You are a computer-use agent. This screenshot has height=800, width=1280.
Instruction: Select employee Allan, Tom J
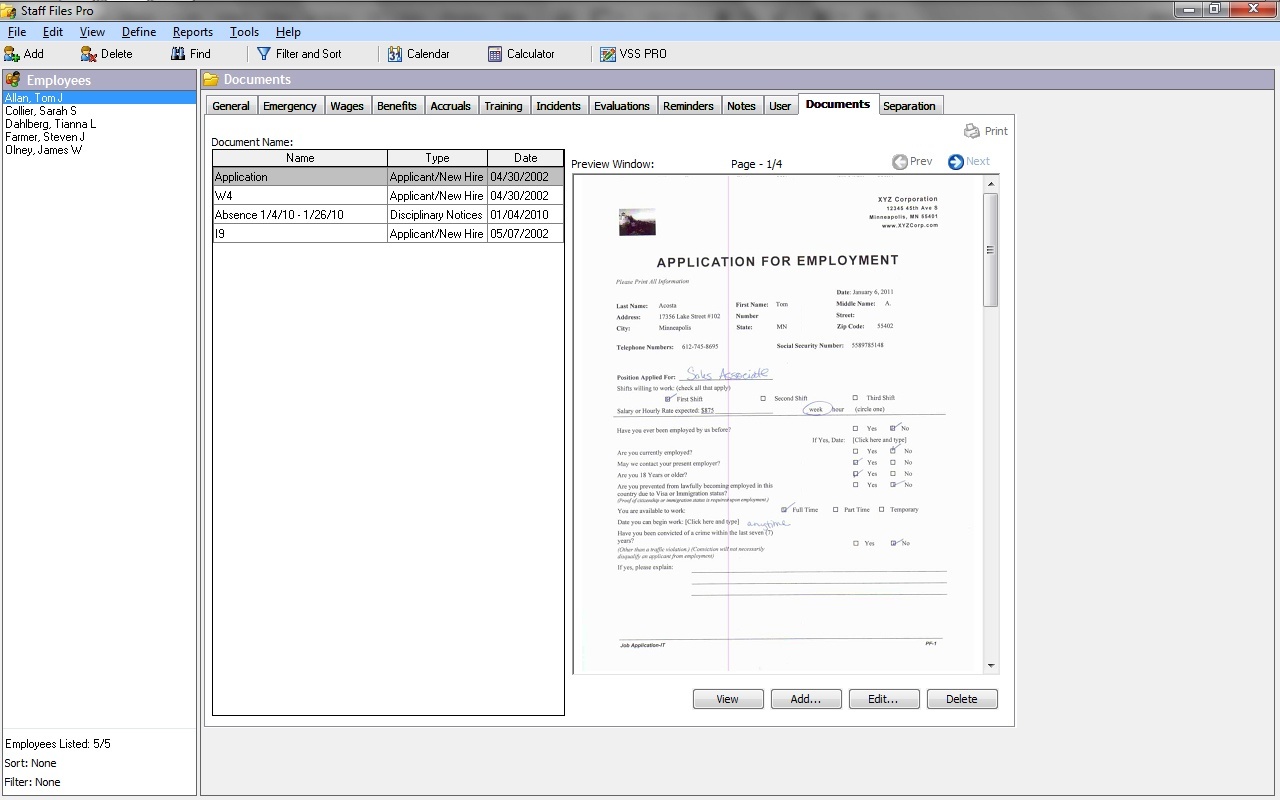click(x=99, y=98)
